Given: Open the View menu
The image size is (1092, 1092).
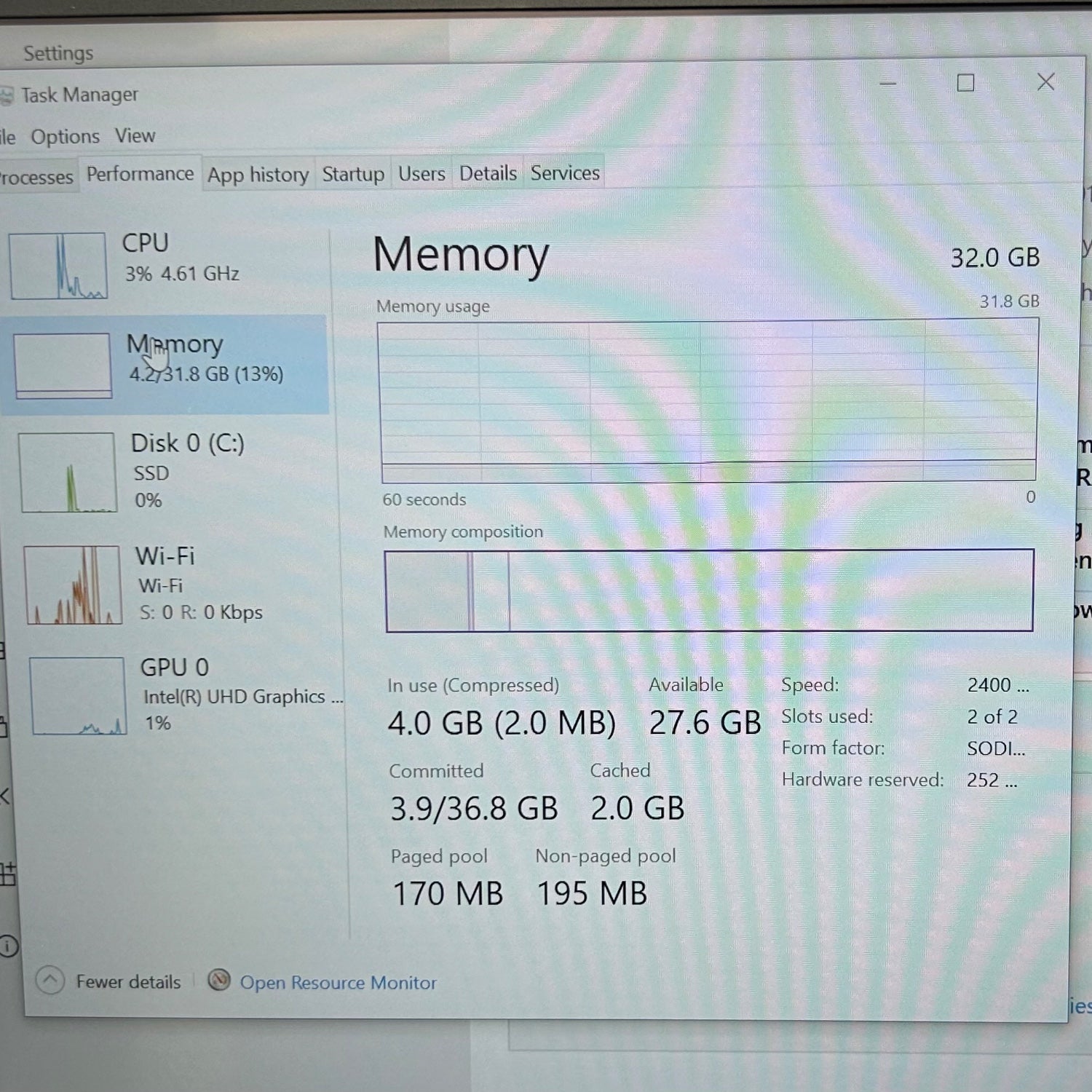Looking at the screenshot, I should click(x=135, y=136).
